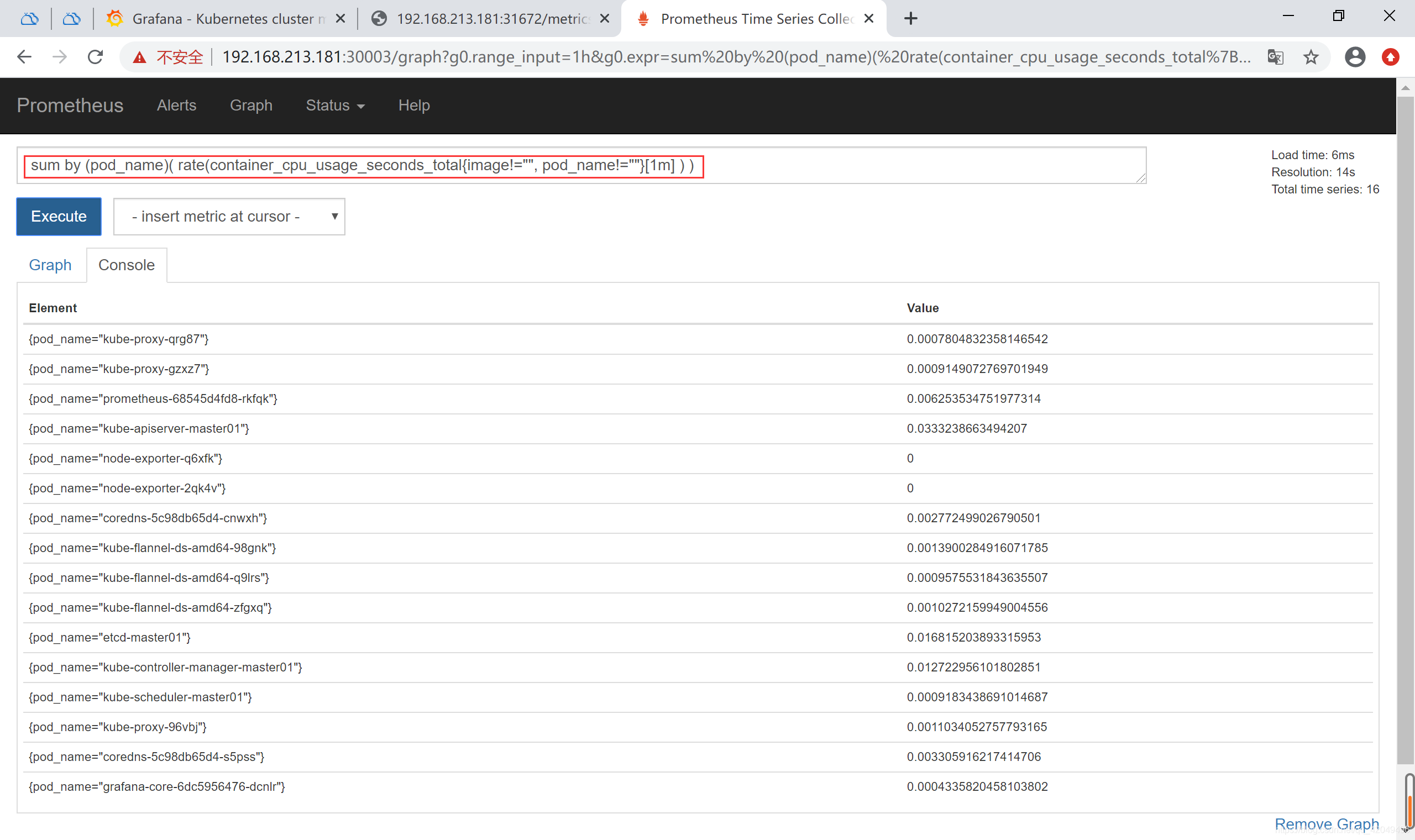The image size is (1415, 840).
Task: Click the Remove Graph link
Action: point(1327,823)
